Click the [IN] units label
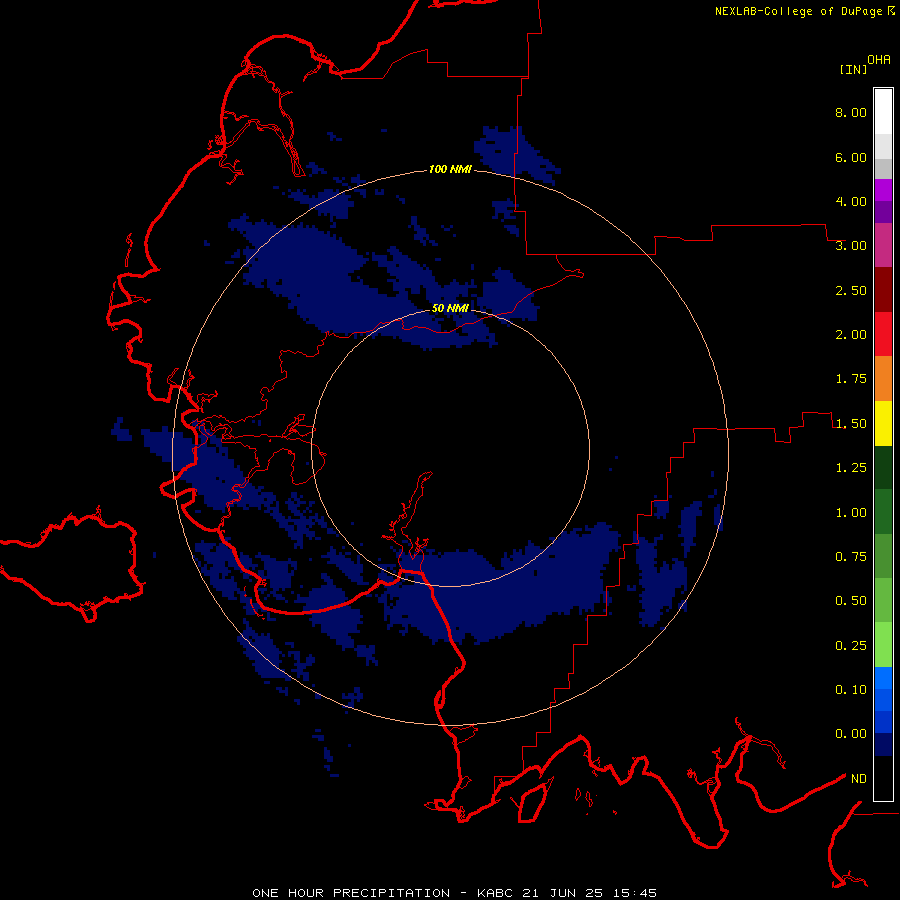Viewport: 900px width, 900px height. click(853, 69)
